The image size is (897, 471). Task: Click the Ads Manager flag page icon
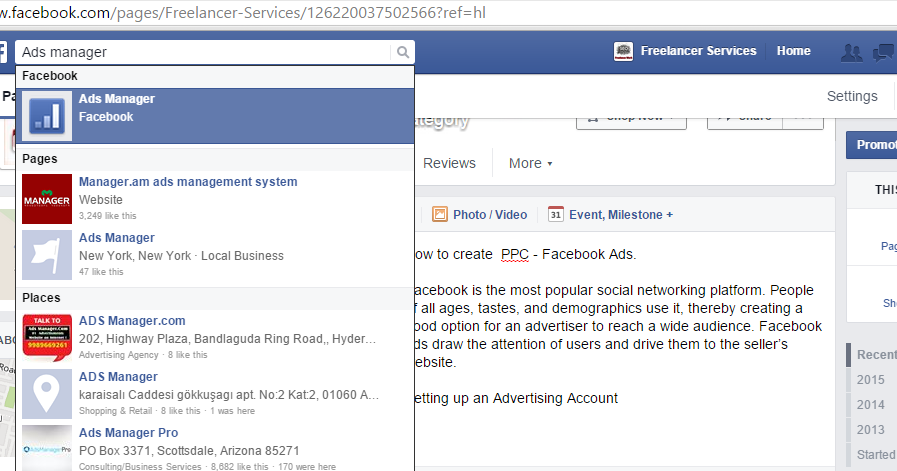(x=47, y=254)
